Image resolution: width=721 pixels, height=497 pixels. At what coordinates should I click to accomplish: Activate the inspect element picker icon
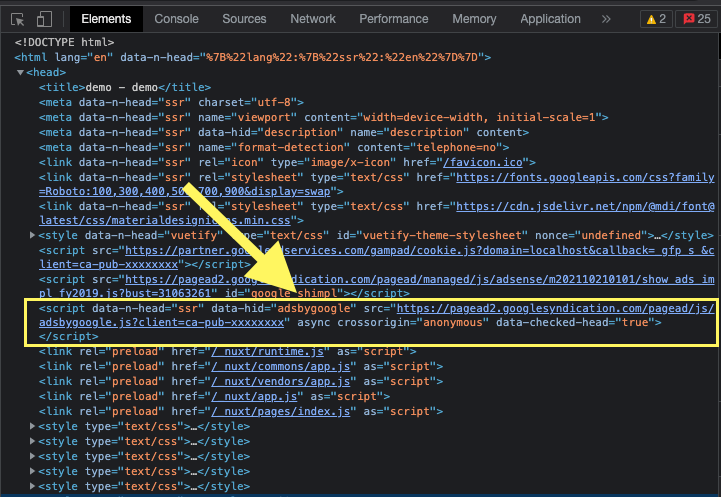point(17,19)
